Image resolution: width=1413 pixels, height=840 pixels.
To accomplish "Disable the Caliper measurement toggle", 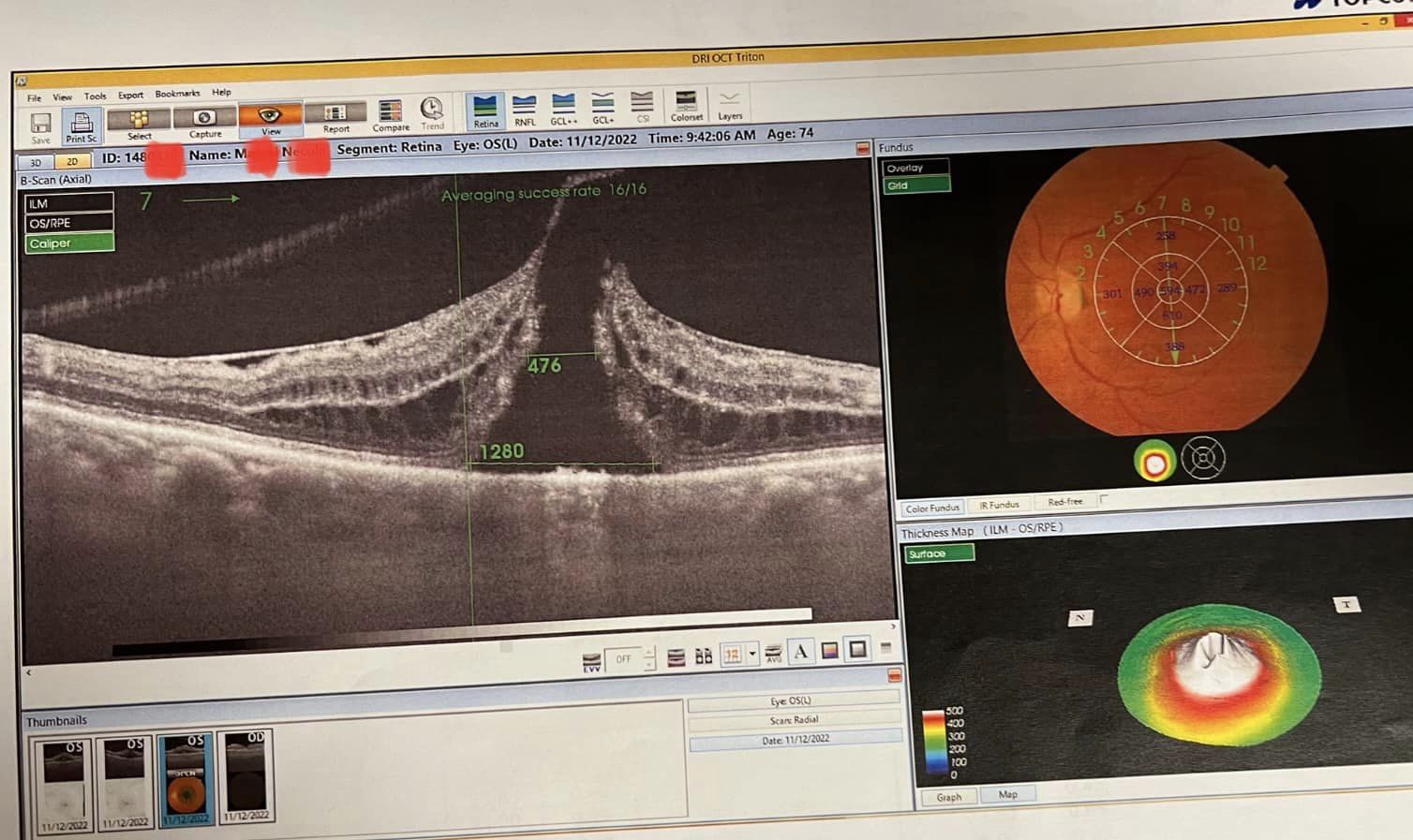I will click(x=69, y=243).
